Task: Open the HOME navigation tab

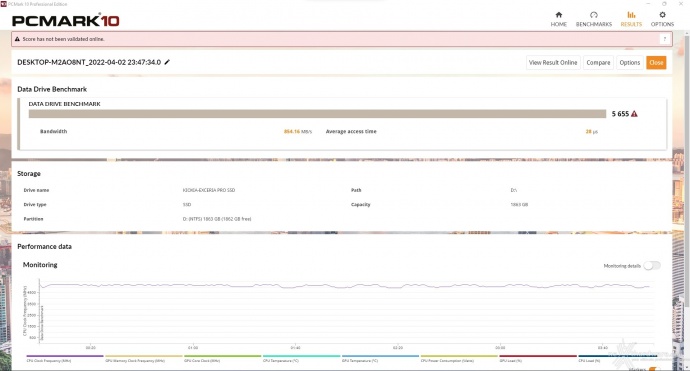Action: 558,19
